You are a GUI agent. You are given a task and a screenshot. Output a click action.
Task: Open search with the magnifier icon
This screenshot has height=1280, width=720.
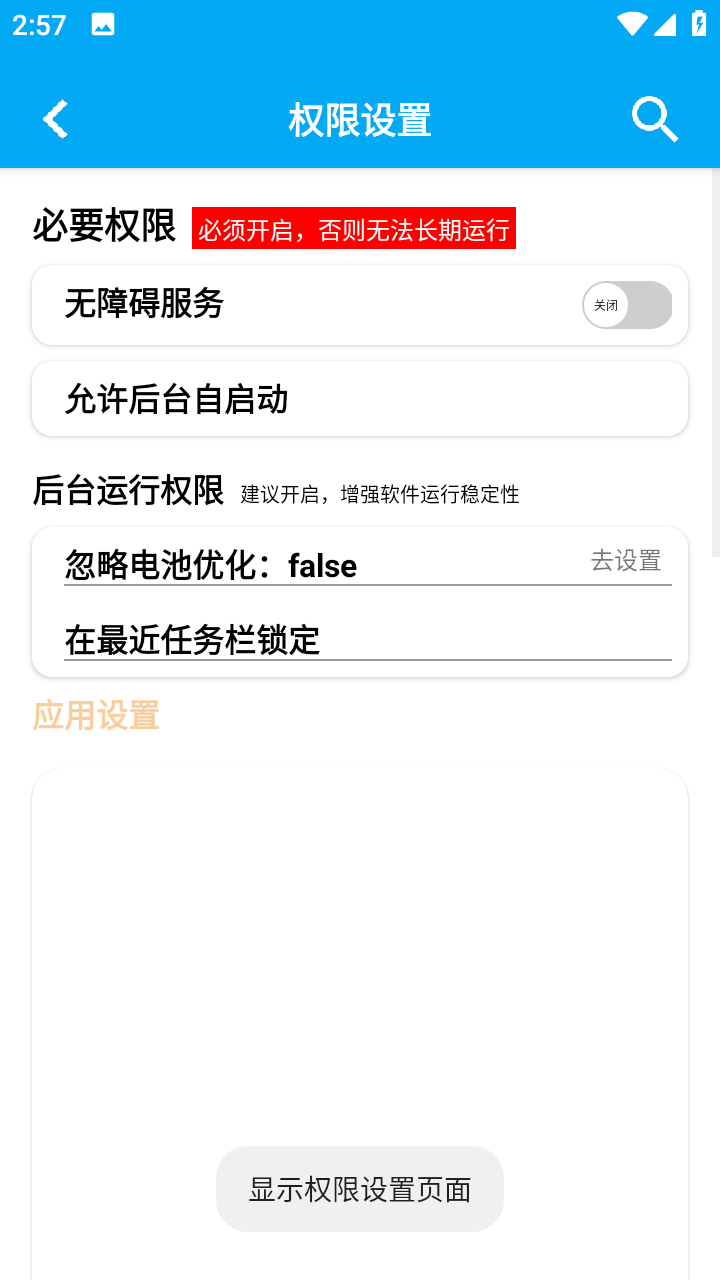pos(655,119)
